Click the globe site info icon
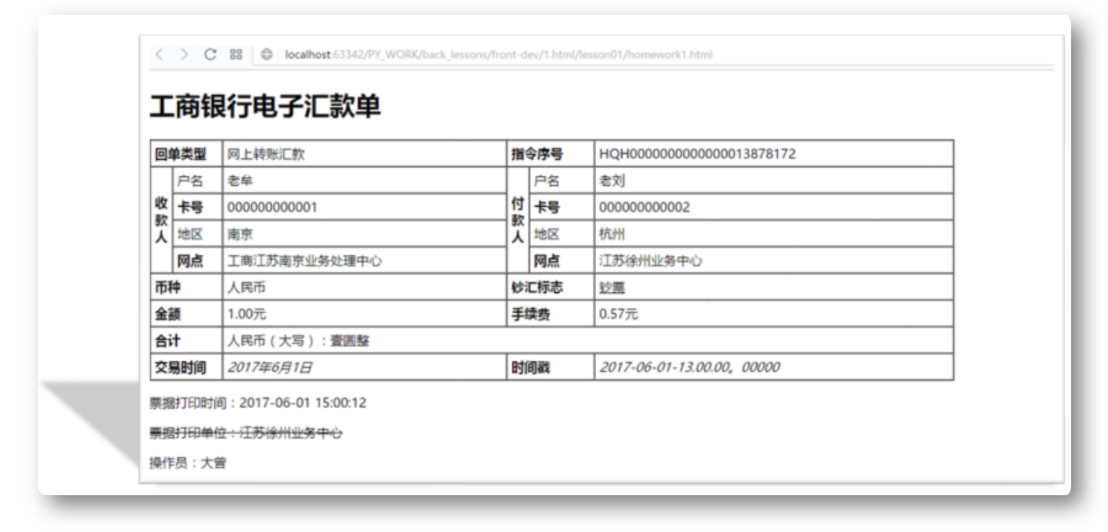 [x=266, y=54]
